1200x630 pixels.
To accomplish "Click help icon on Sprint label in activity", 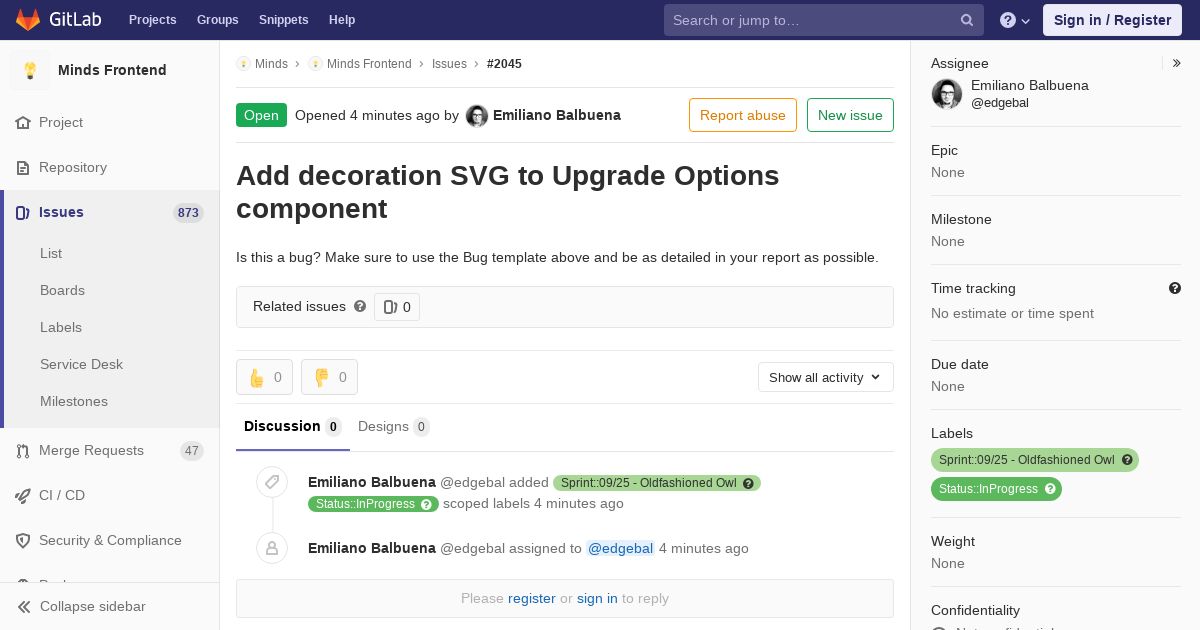I will coord(749,483).
